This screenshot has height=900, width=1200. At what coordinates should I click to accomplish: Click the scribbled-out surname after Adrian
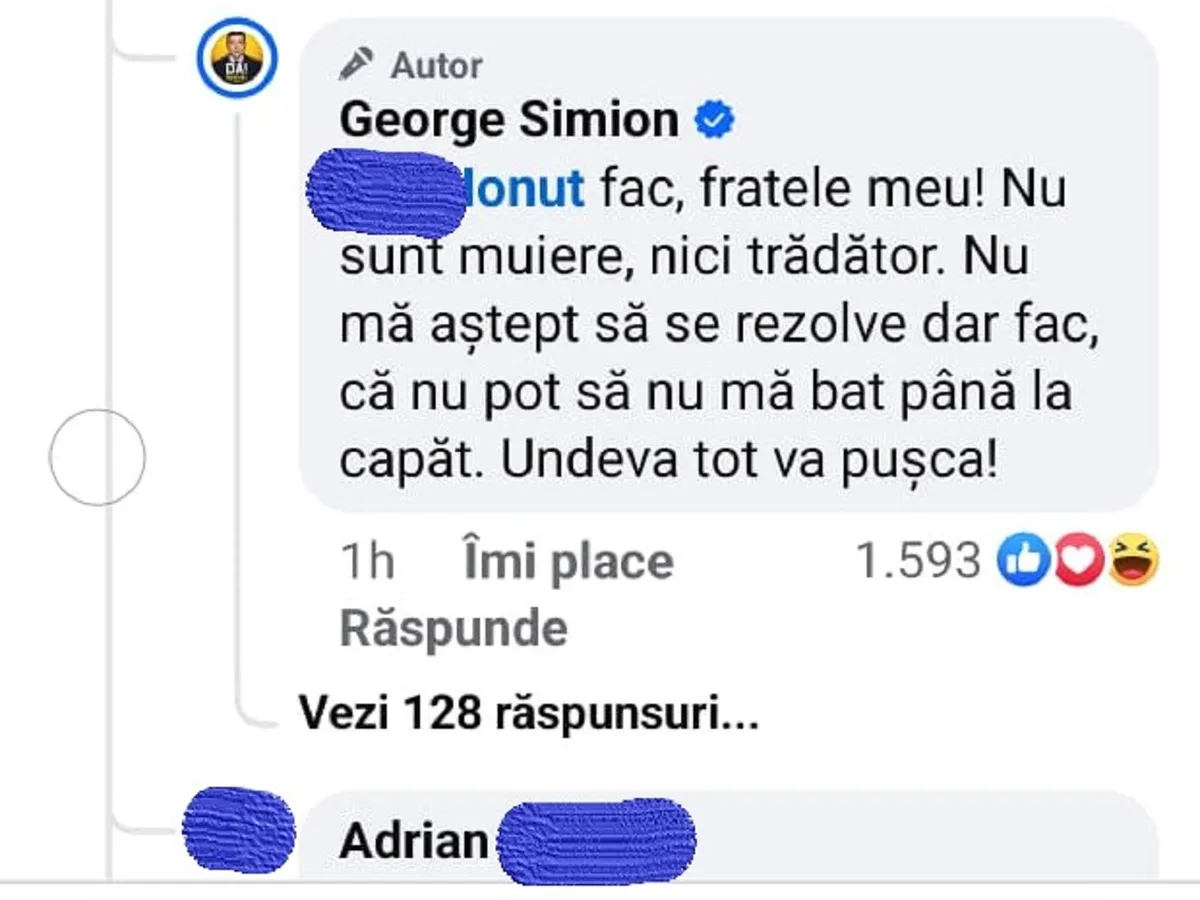click(597, 842)
